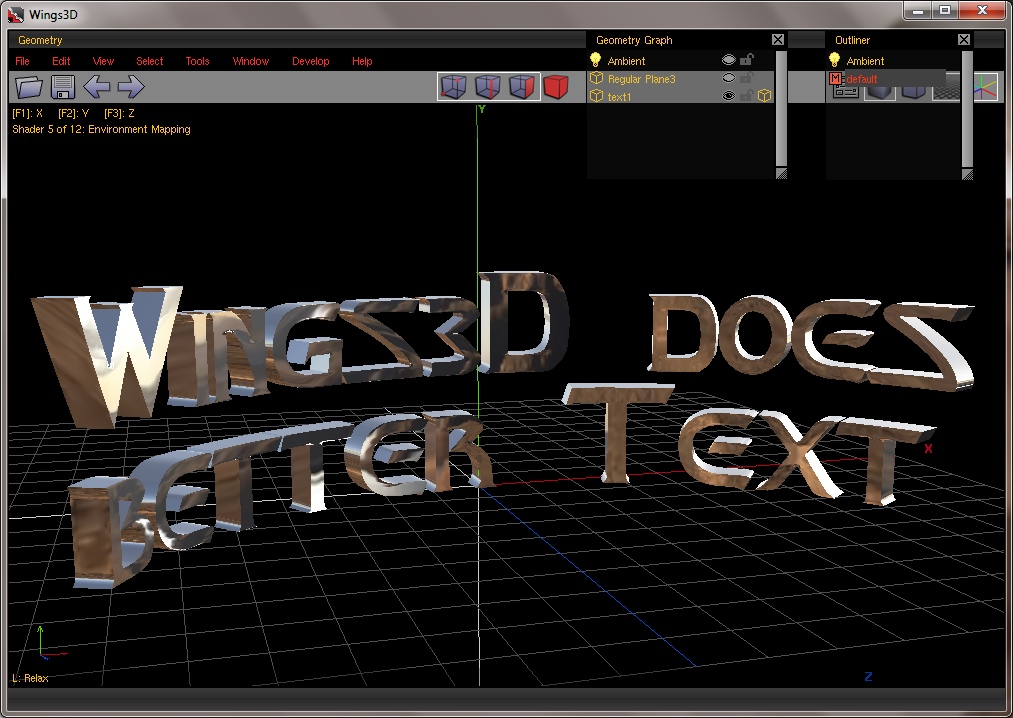
Task: Select Ambient entry in the Outliner
Action: click(x=893, y=60)
